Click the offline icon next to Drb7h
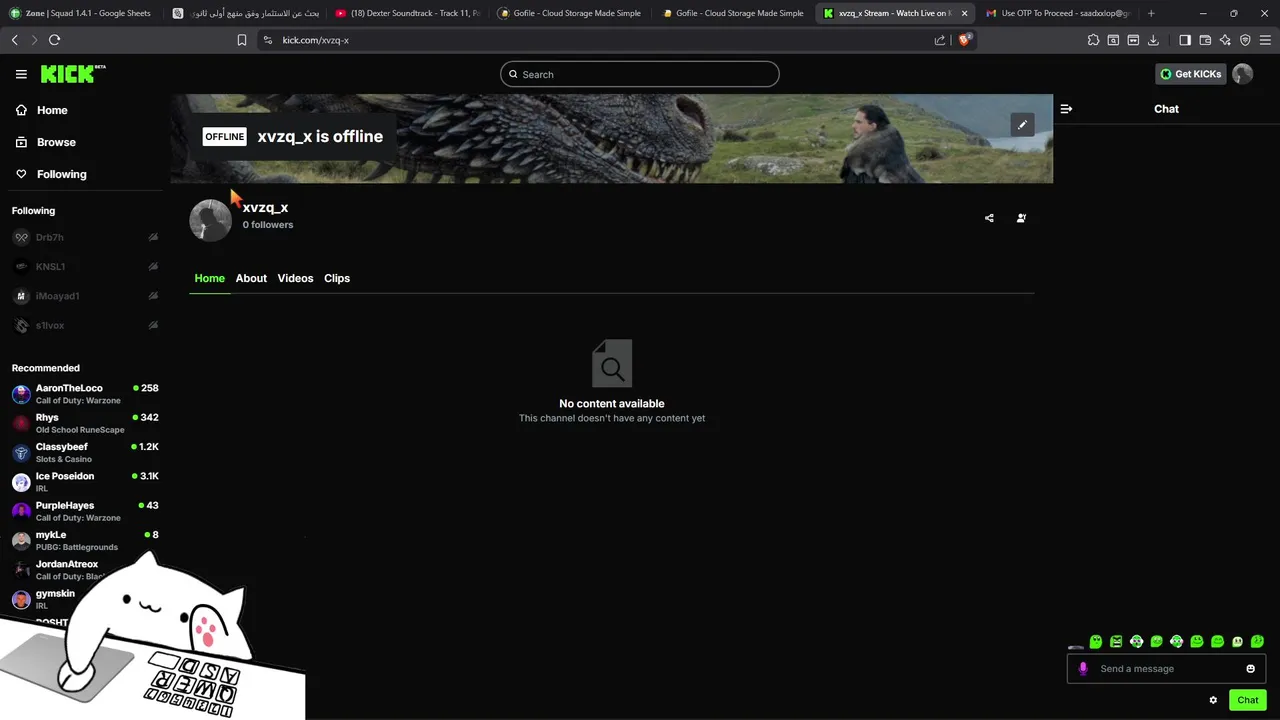This screenshot has height=720, width=1280. 153,237
